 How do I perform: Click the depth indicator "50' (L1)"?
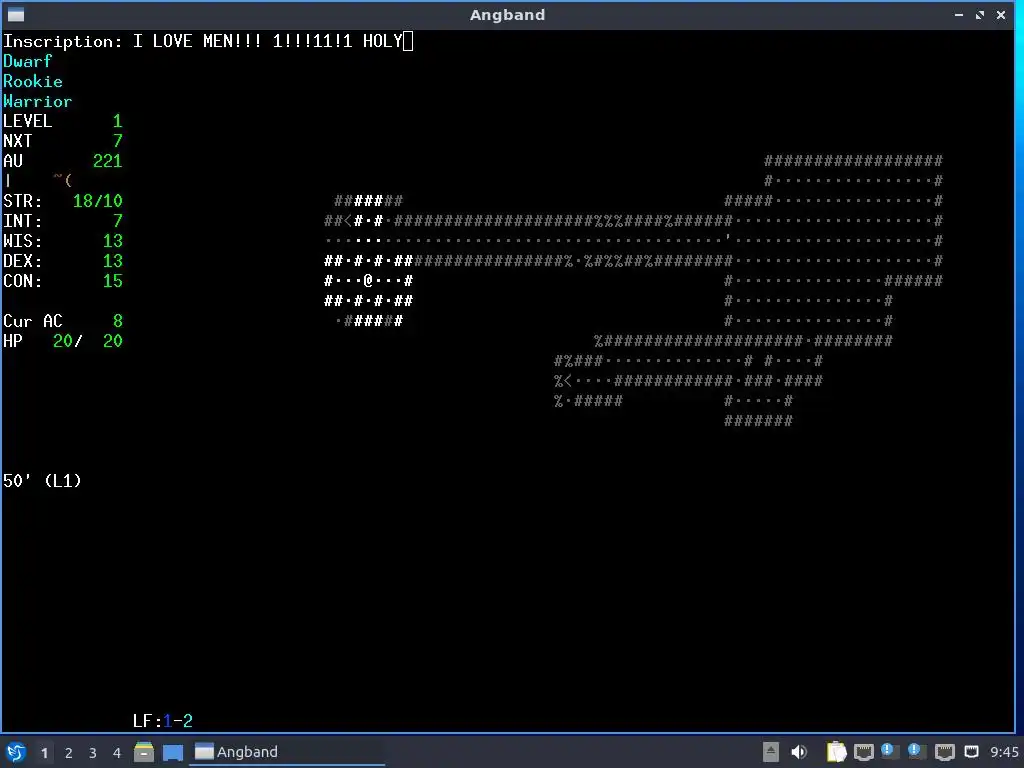point(42,481)
